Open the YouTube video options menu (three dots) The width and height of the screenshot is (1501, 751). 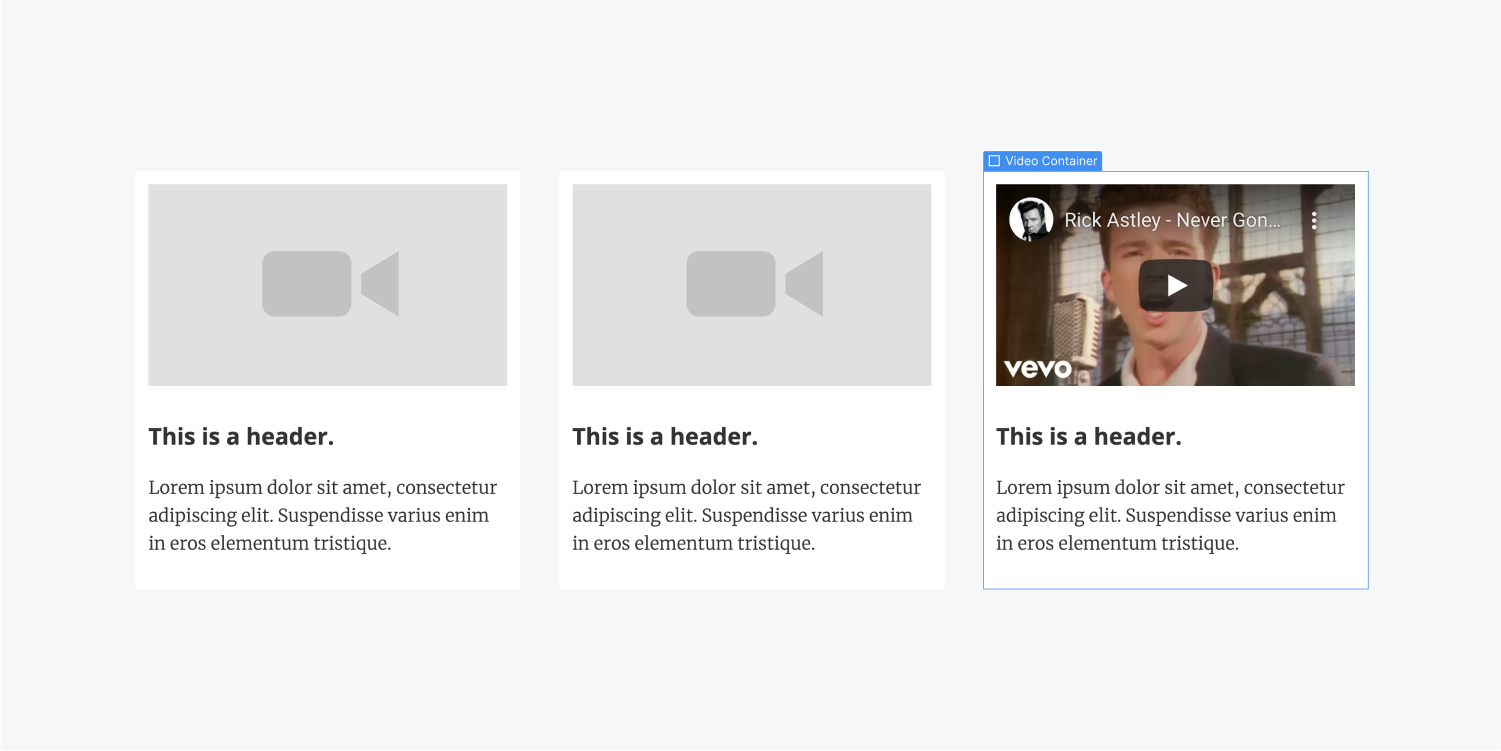tap(1314, 220)
